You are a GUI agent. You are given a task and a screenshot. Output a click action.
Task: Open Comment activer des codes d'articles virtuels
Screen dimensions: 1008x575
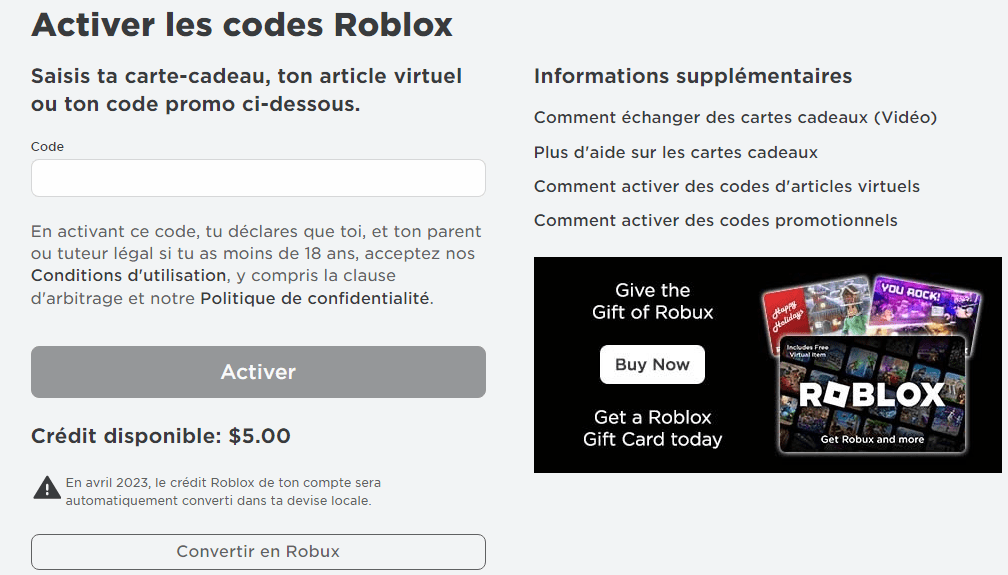click(x=727, y=187)
